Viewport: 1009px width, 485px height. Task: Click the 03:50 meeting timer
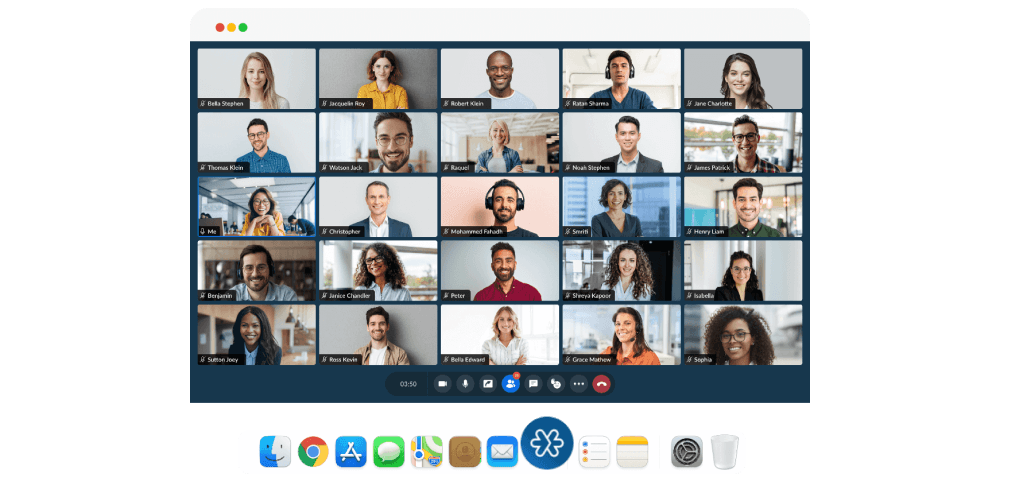point(408,384)
